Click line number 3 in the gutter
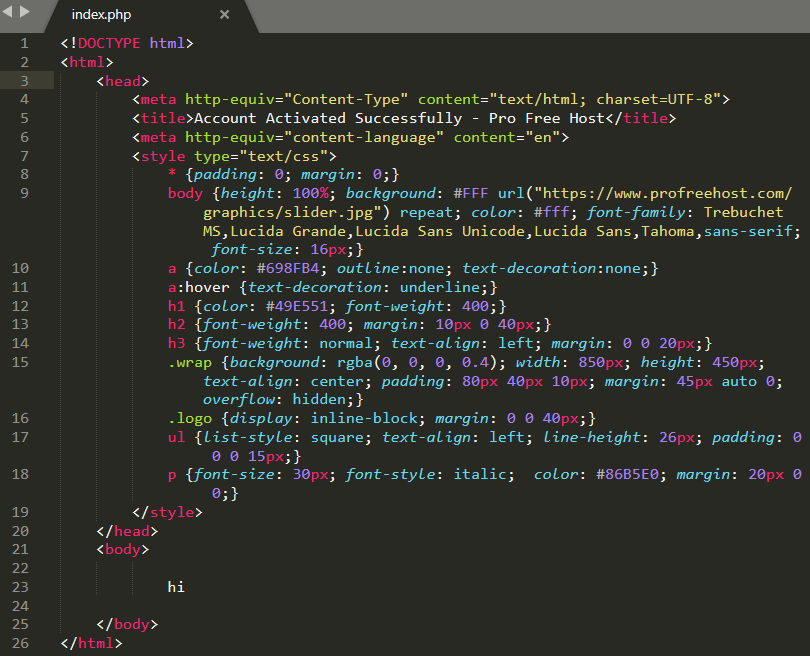The height and width of the screenshot is (656, 810). 25,81
